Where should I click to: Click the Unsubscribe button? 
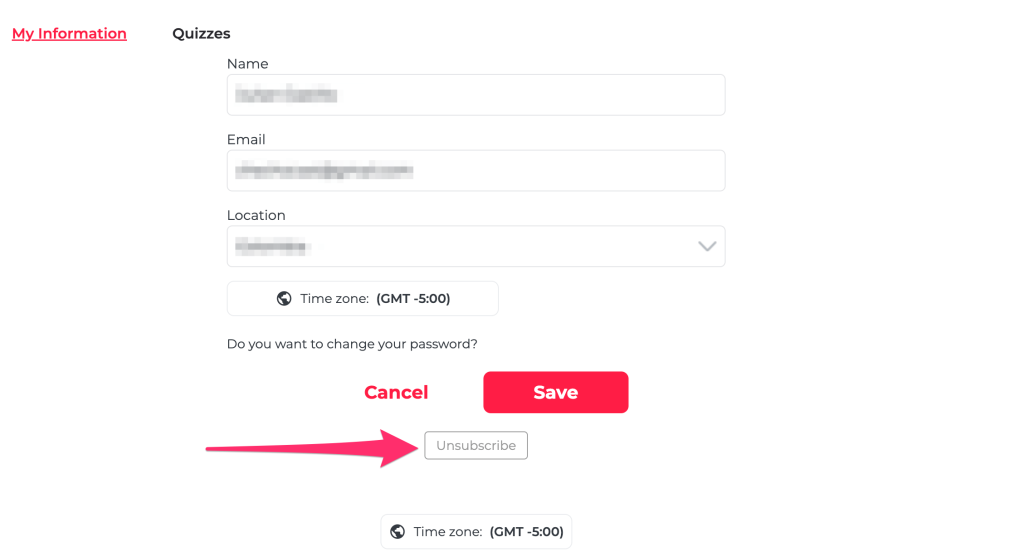click(476, 446)
